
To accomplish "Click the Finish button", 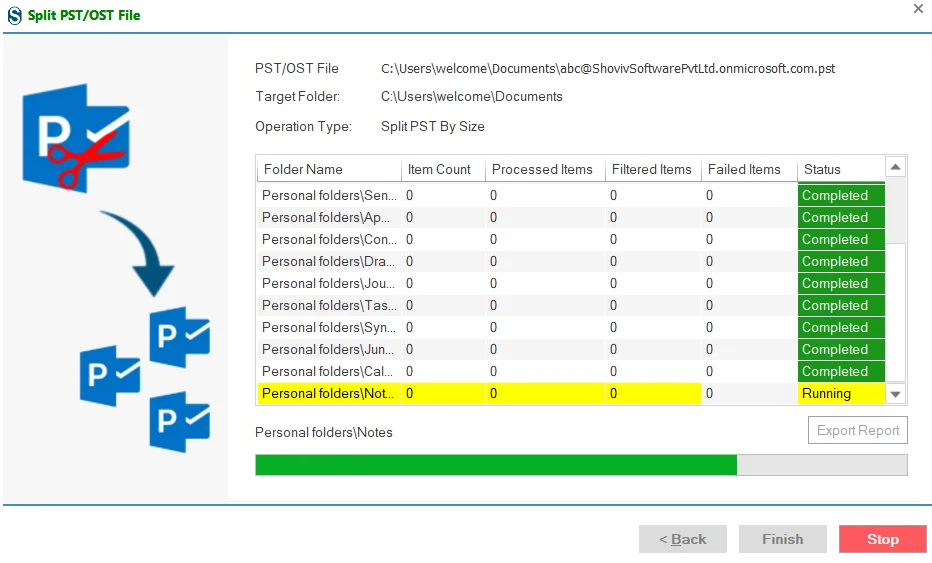I will tap(782, 539).
